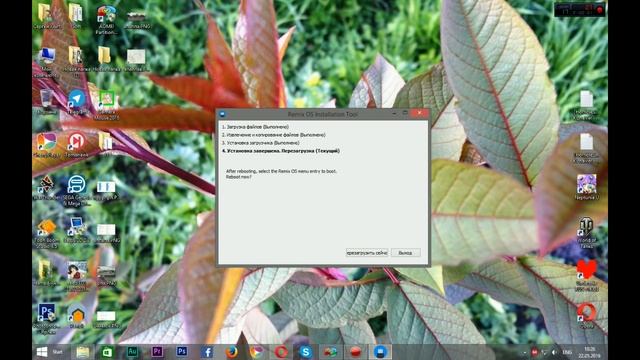Click the red round taskbar icon

coord(356,352)
